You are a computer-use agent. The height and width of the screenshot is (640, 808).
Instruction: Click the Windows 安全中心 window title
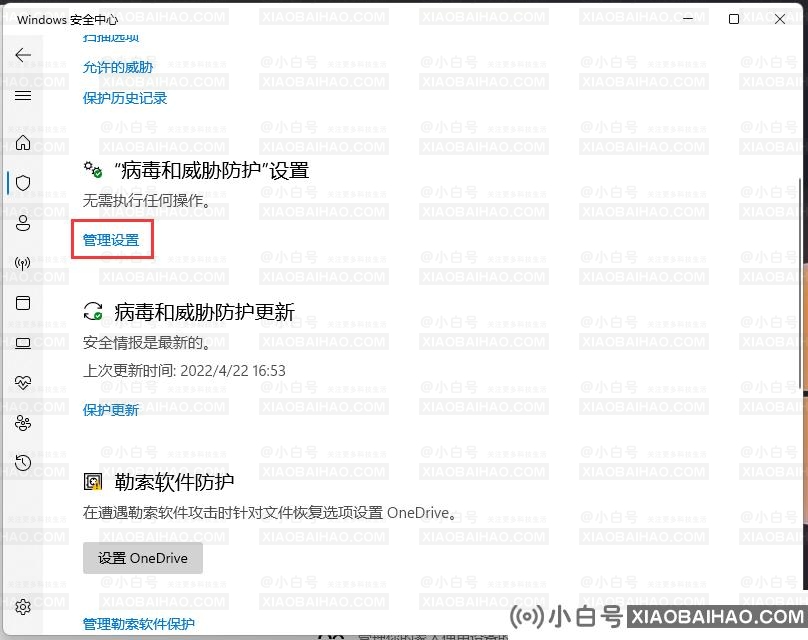[68, 20]
